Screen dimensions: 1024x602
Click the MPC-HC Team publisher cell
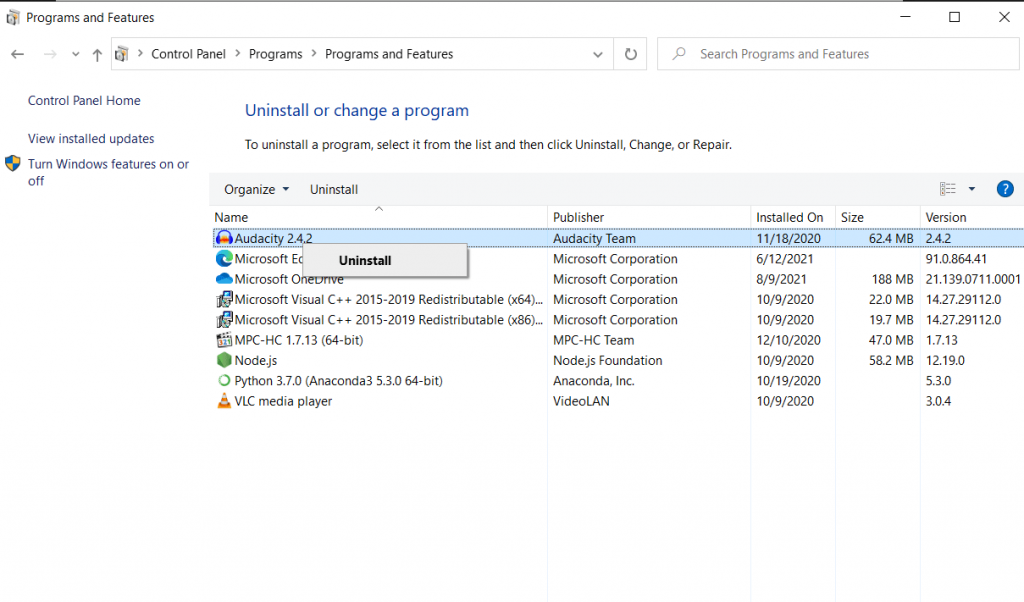(x=593, y=340)
